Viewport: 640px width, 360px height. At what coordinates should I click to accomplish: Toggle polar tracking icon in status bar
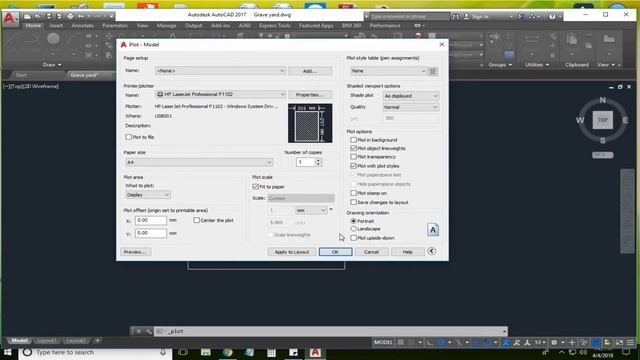pyautogui.click(x=441, y=342)
